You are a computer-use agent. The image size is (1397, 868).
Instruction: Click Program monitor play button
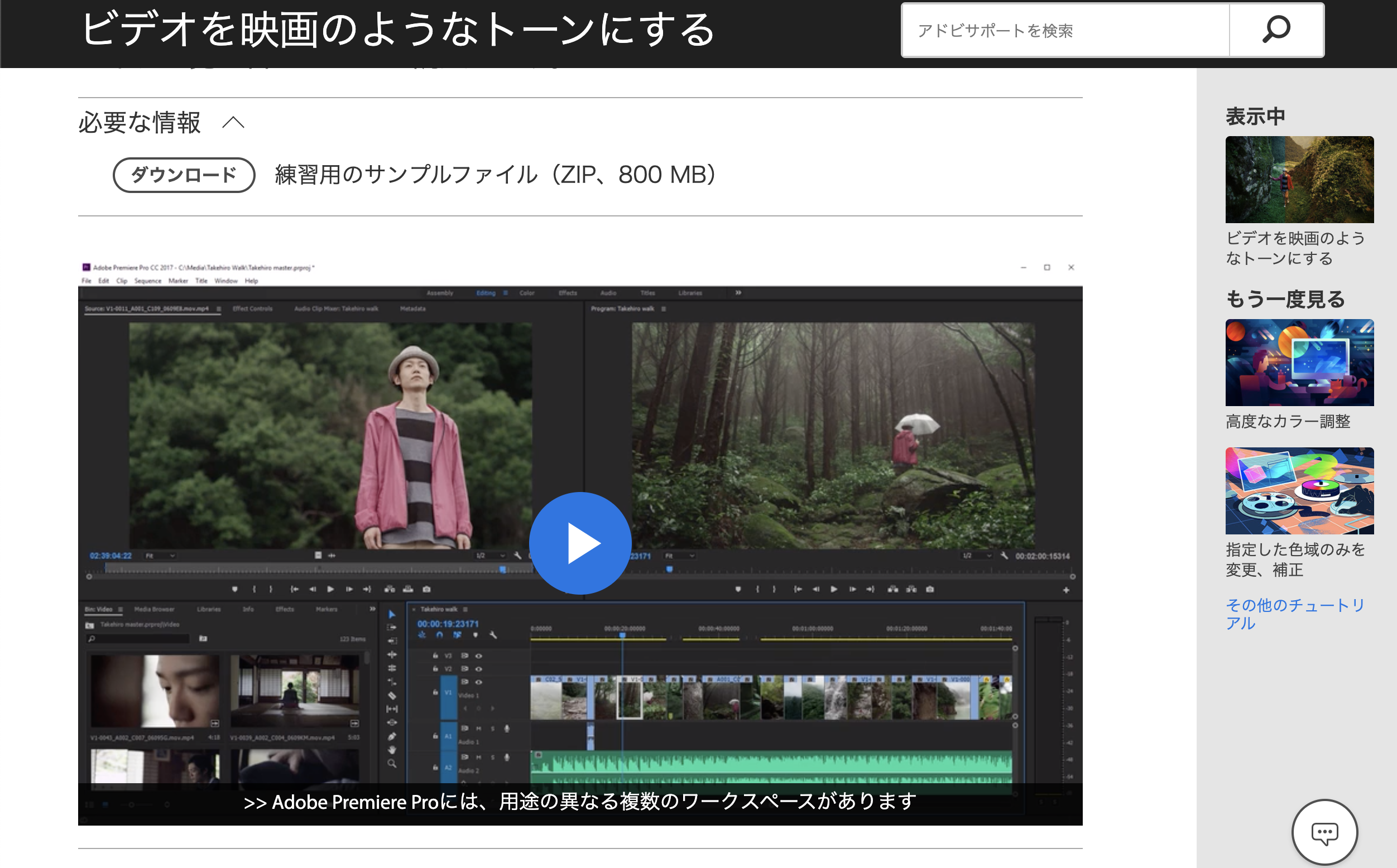(x=833, y=589)
